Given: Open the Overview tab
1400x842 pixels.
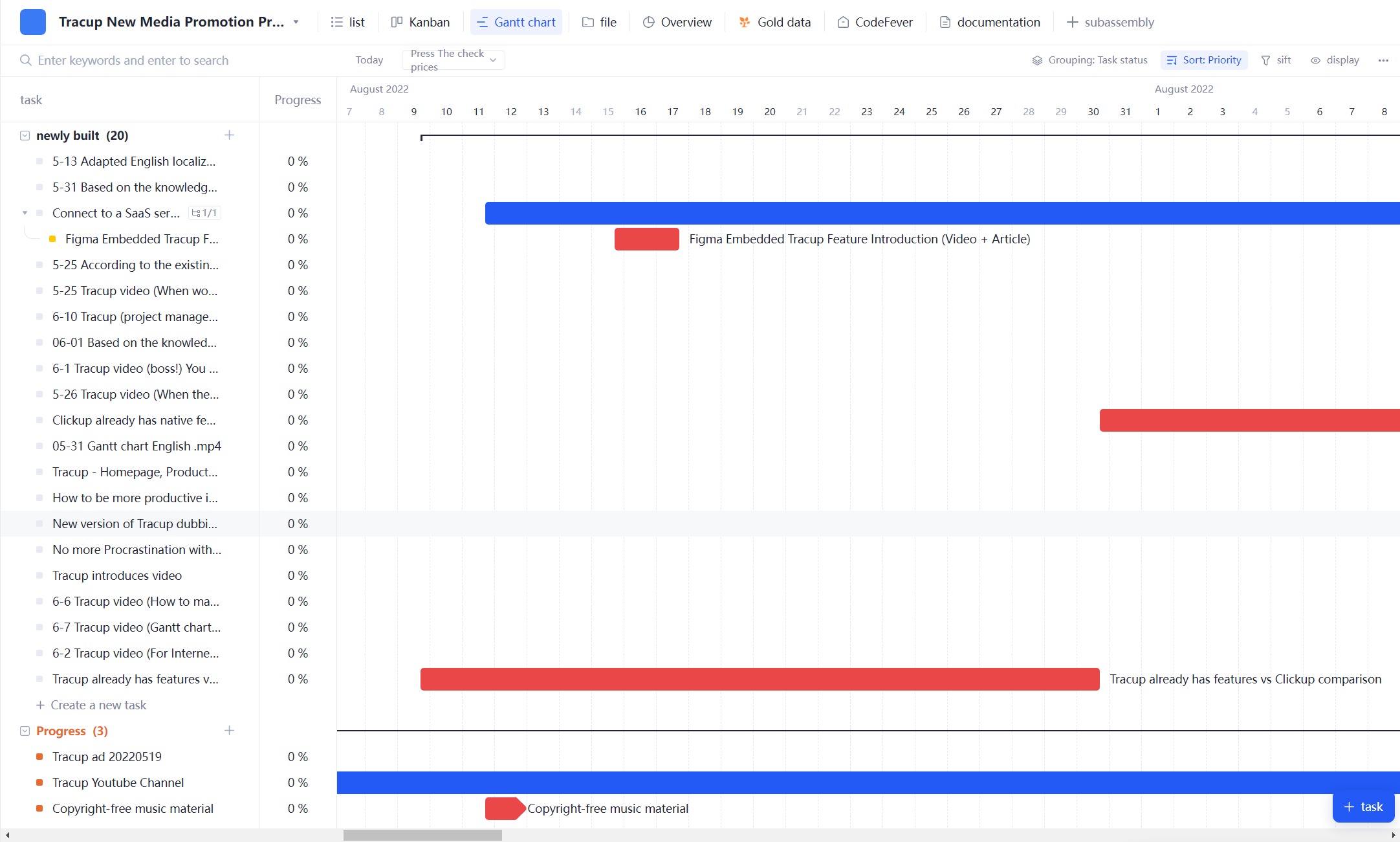Looking at the screenshot, I should tap(677, 22).
